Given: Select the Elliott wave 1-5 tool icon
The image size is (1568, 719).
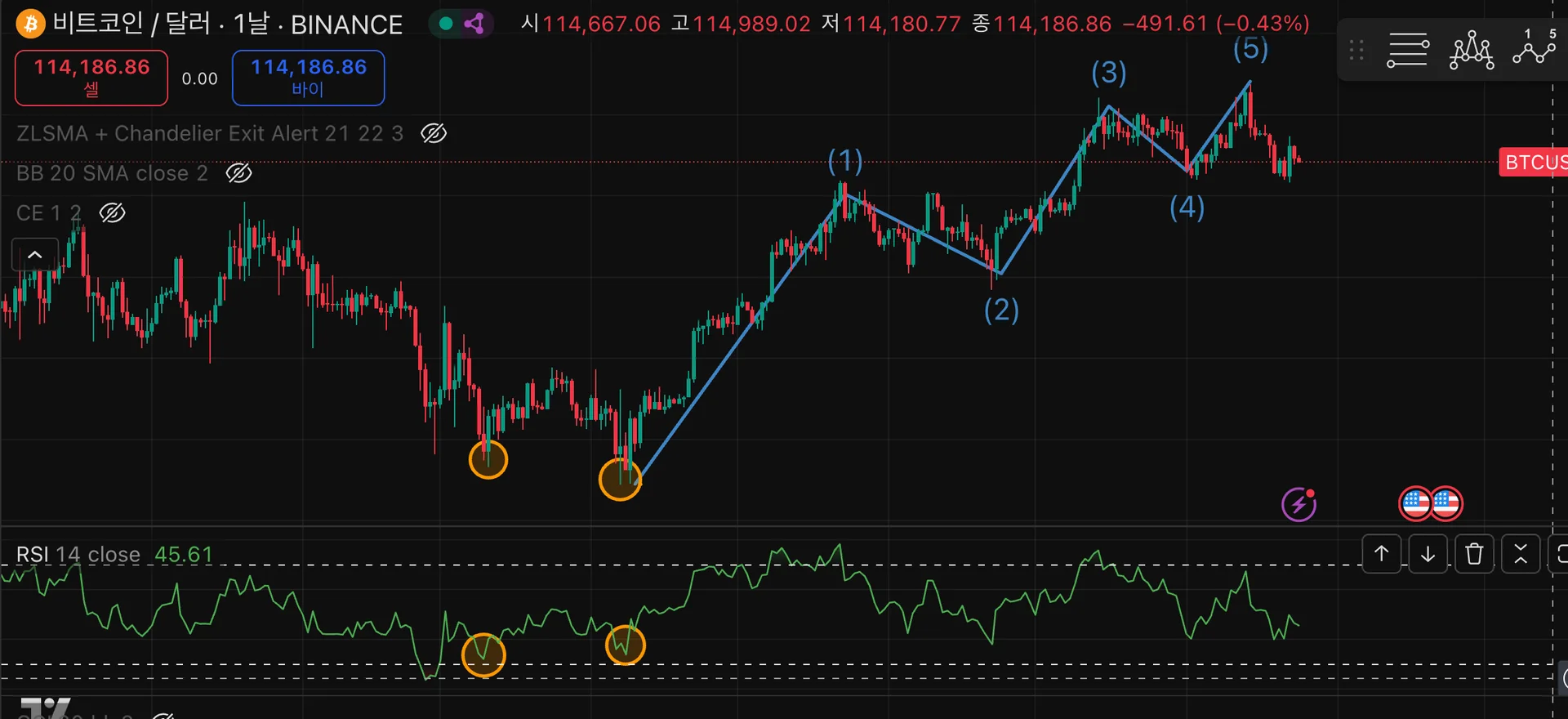Looking at the screenshot, I should (1535, 47).
